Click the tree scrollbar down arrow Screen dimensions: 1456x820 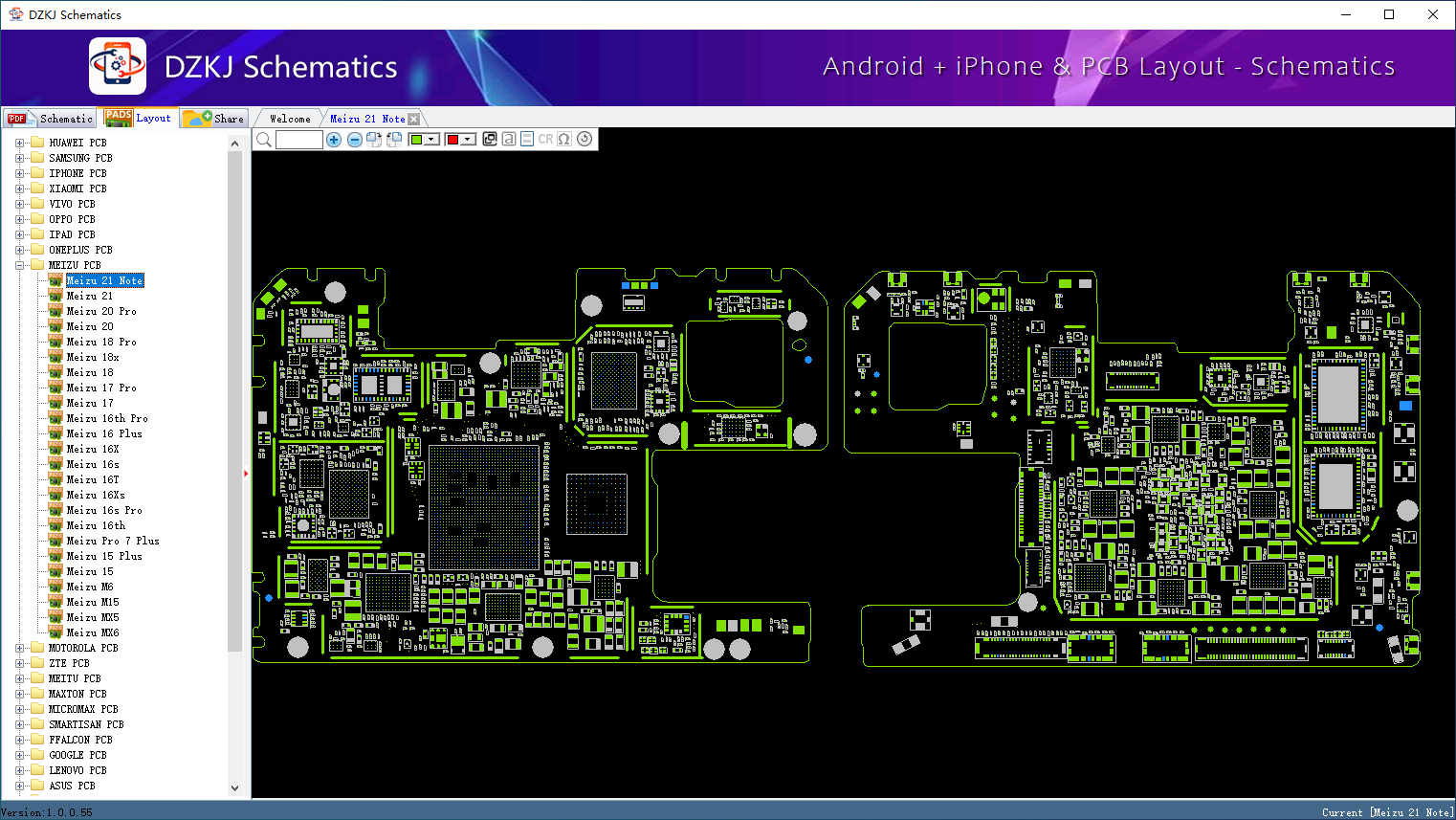(x=235, y=788)
